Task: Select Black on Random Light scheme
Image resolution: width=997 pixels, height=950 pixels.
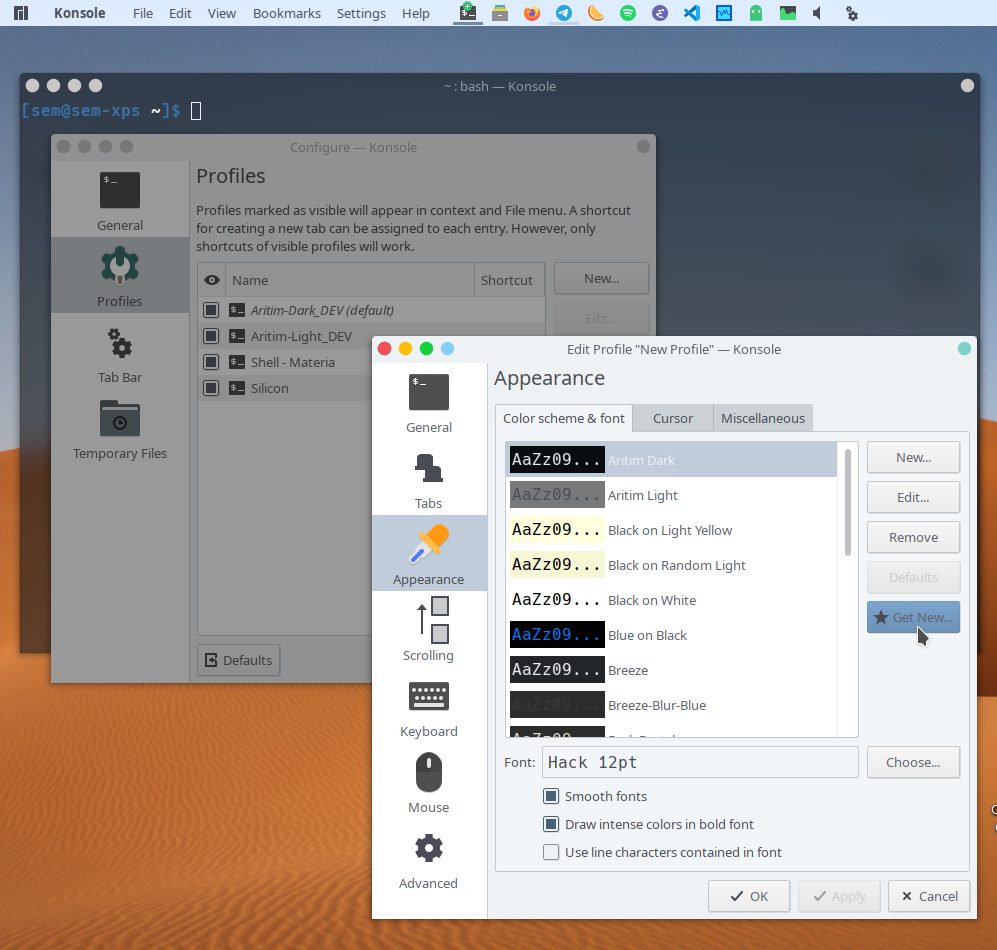Action: tap(672, 565)
